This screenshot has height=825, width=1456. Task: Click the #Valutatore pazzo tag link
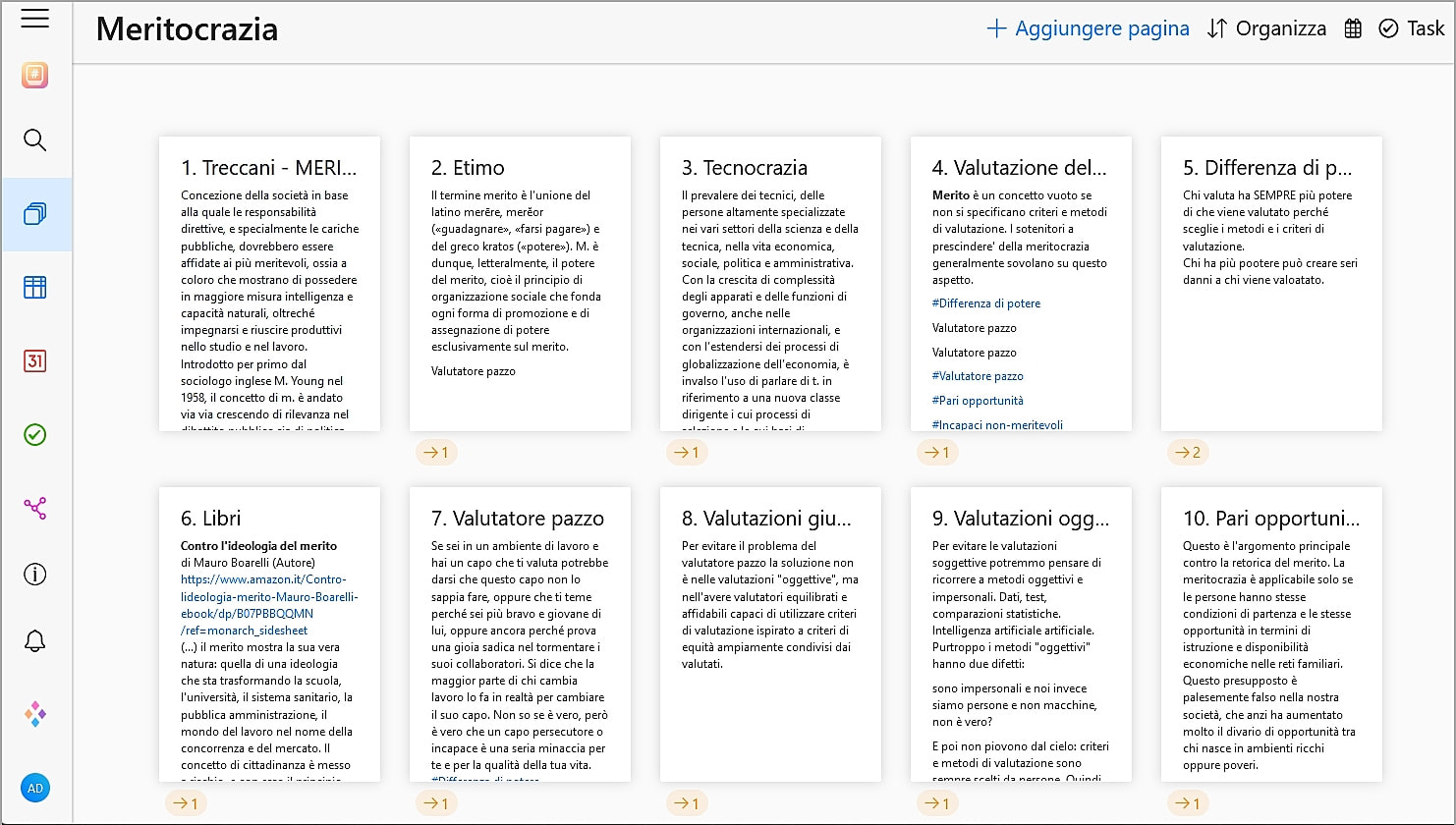978,376
